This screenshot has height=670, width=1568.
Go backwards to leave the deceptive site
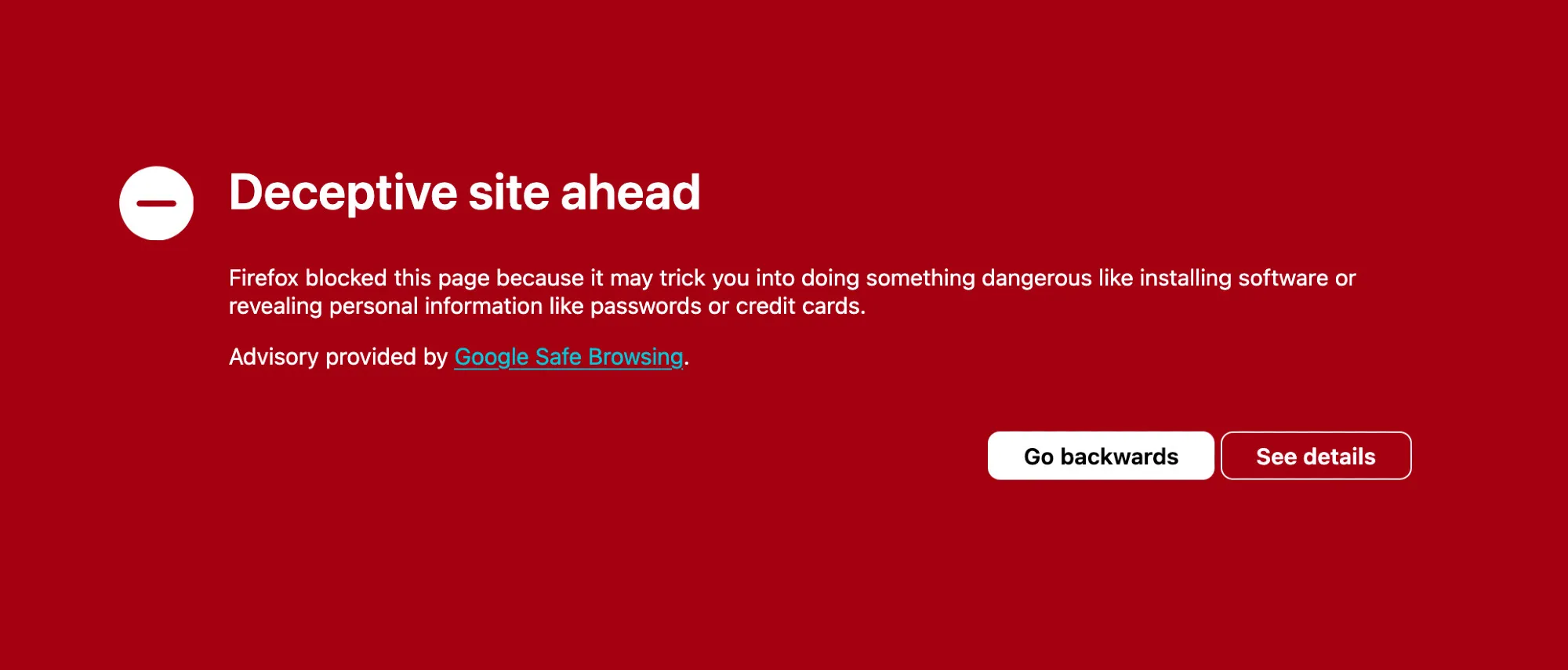coord(1101,456)
